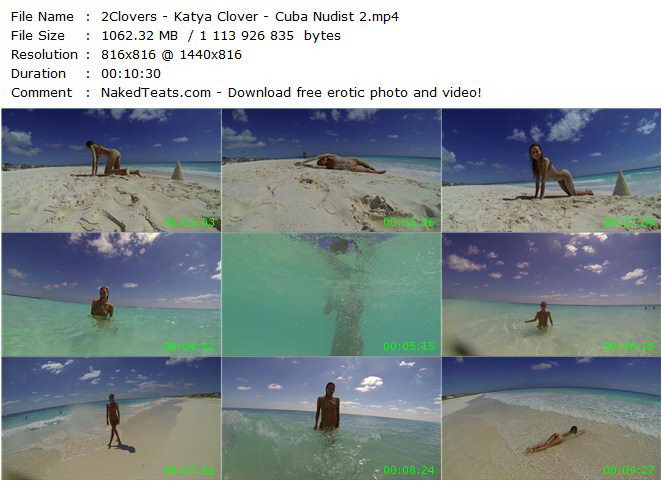Open the NakedTeats.com link in Comment

click(x=156, y=92)
